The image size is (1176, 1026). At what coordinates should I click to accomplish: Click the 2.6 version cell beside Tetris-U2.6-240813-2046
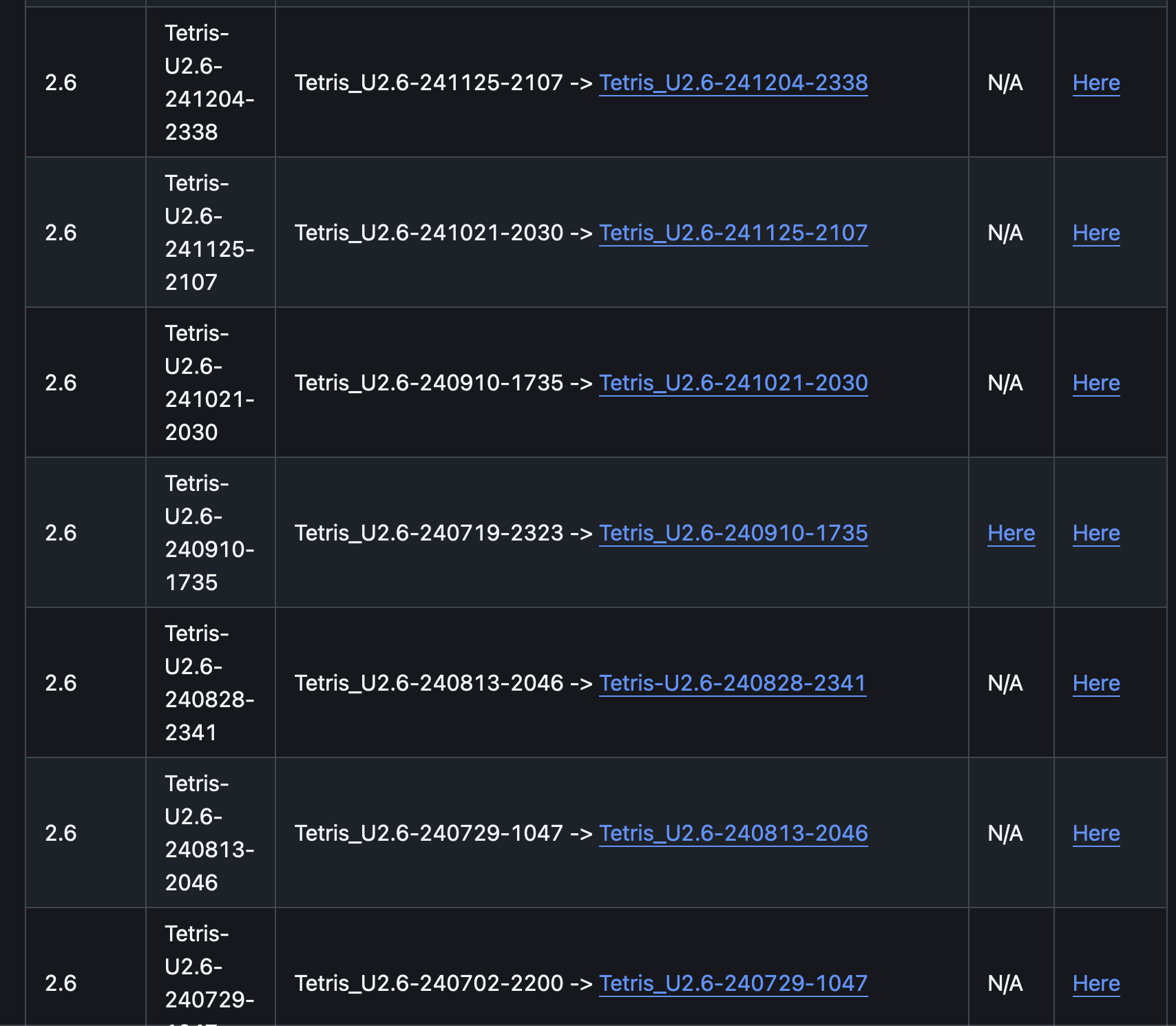[x=61, y=833]
